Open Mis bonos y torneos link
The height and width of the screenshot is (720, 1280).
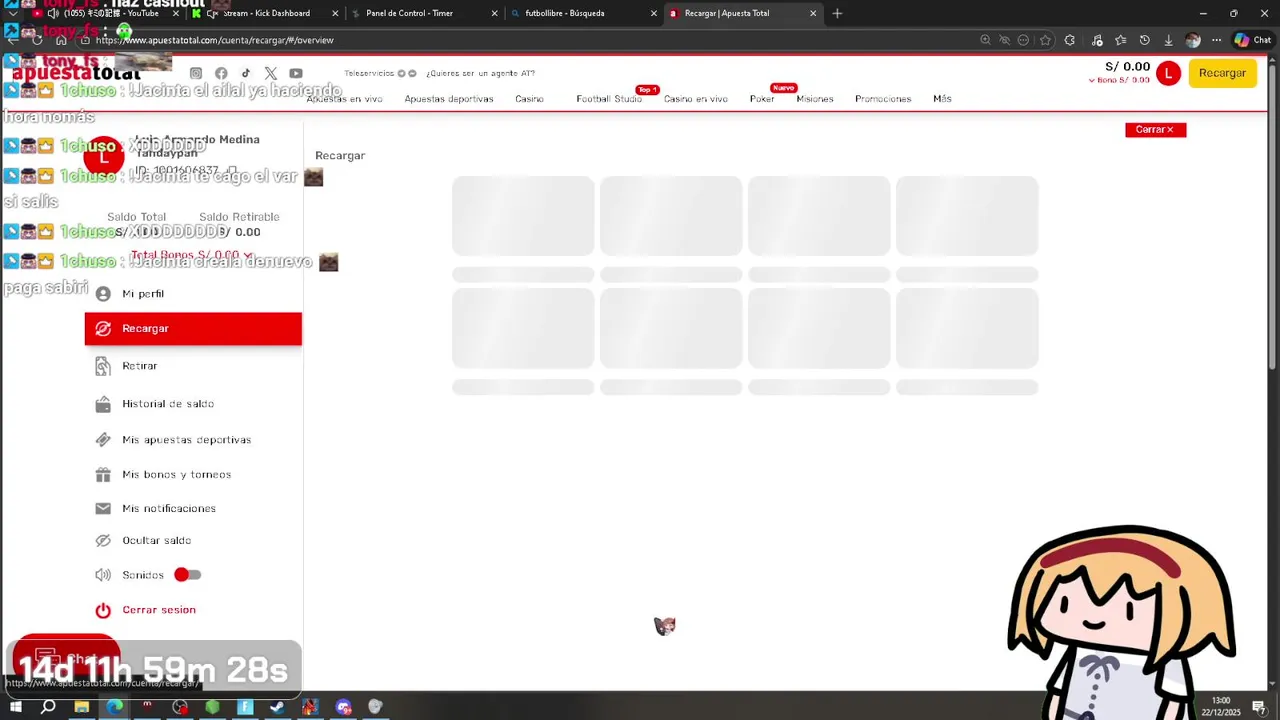tap(177, 475)
